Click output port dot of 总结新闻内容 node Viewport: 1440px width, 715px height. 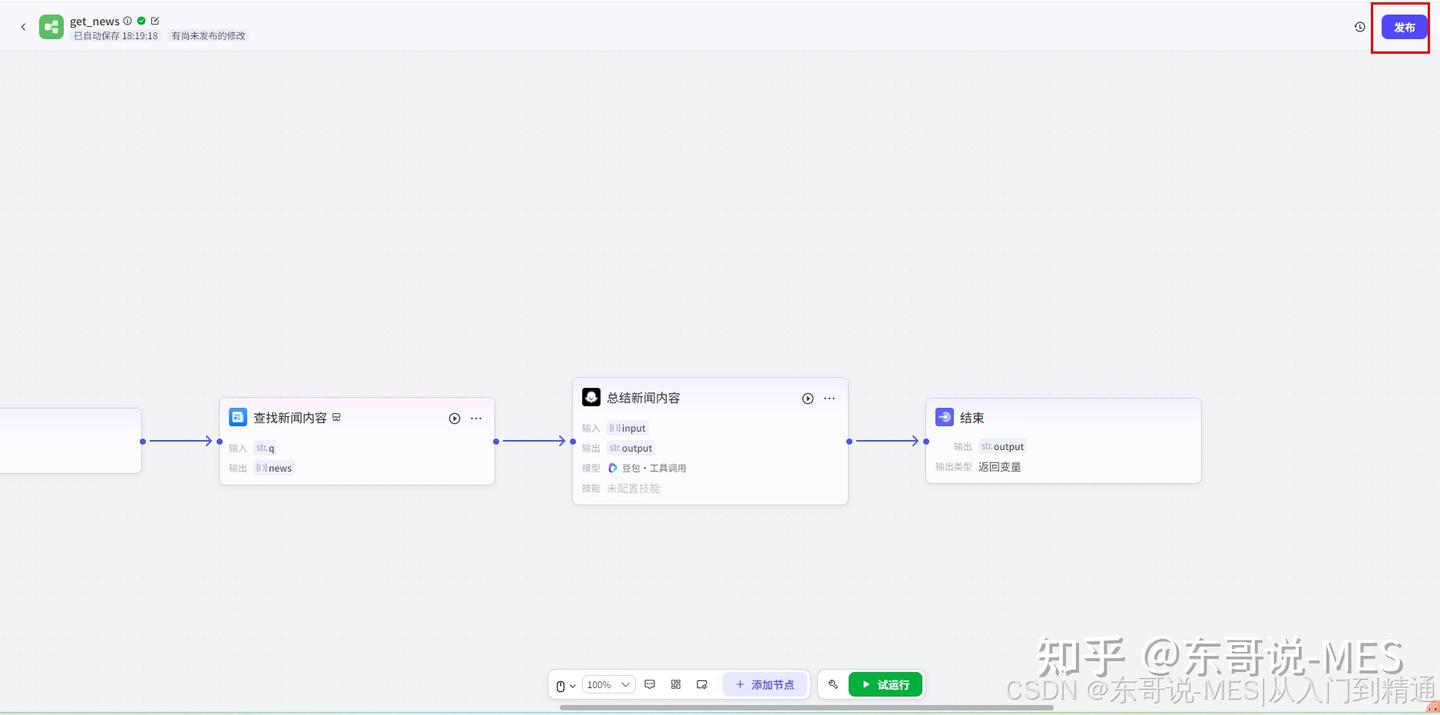(849, 441)
